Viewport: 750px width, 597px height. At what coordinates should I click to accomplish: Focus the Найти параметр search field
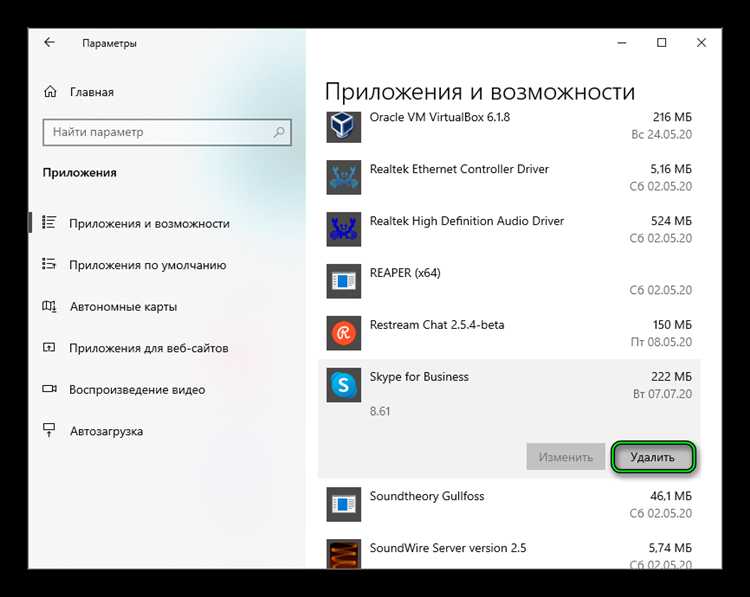point(167,132)
